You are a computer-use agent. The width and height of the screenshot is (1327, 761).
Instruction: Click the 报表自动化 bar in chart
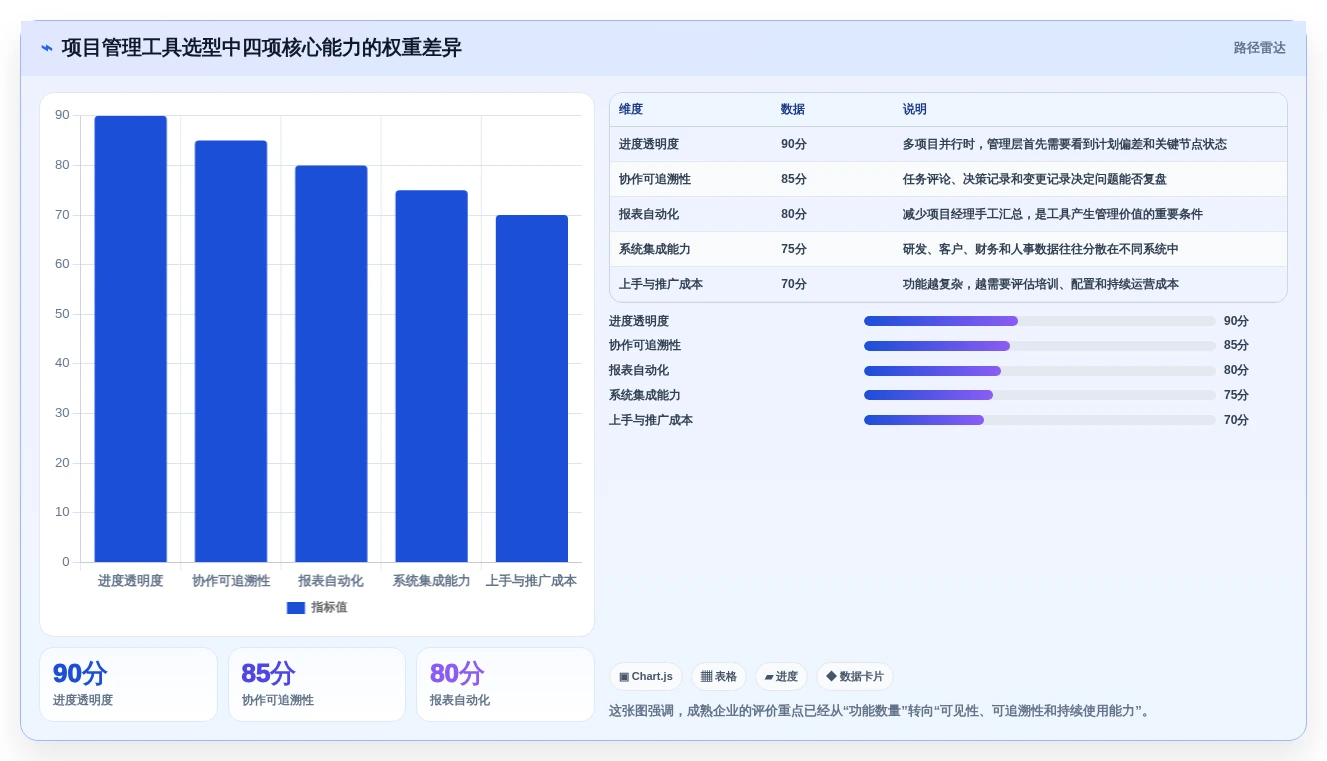[331, 364]
